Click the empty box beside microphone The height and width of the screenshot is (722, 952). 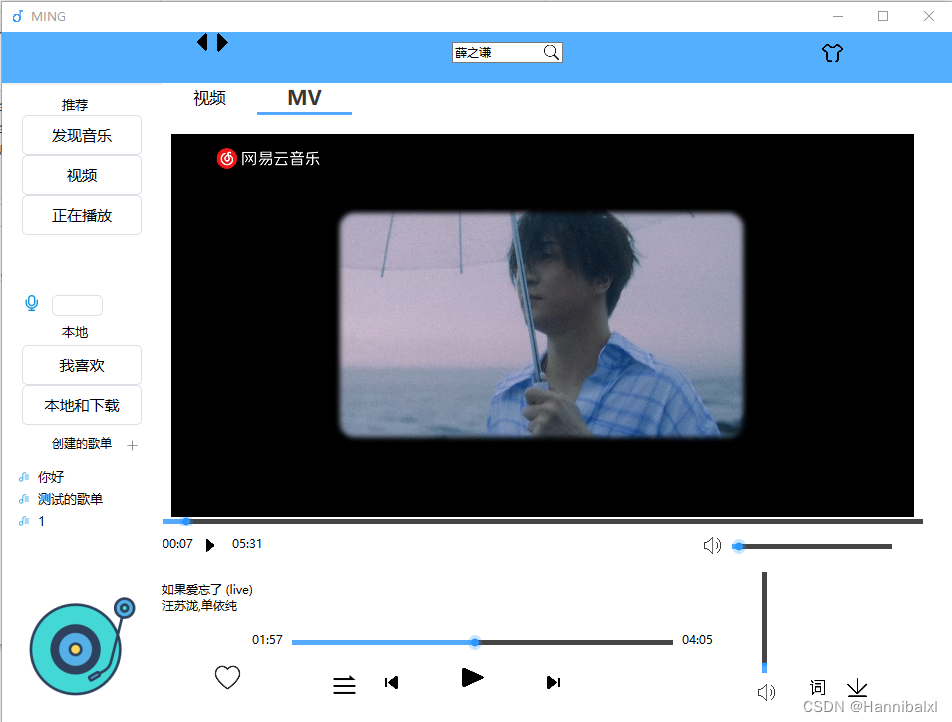tap(78, 305)
